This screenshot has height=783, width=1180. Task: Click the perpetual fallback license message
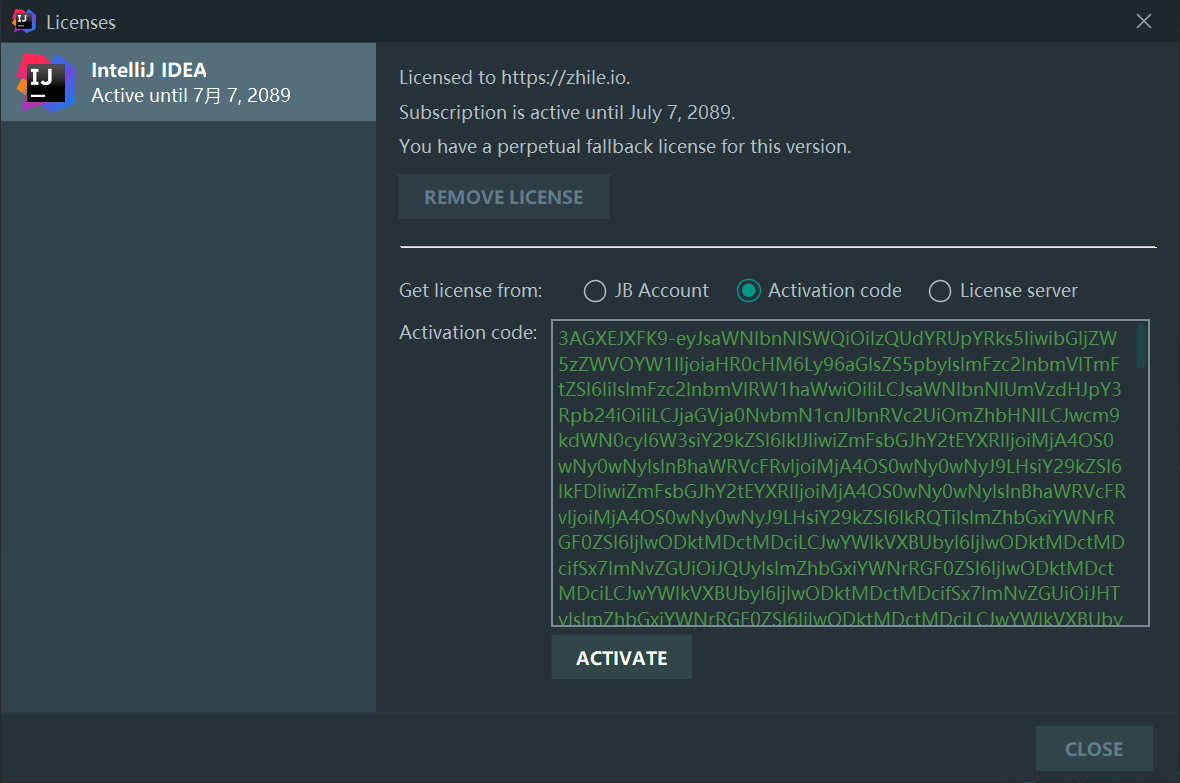[x=625, y=146]
